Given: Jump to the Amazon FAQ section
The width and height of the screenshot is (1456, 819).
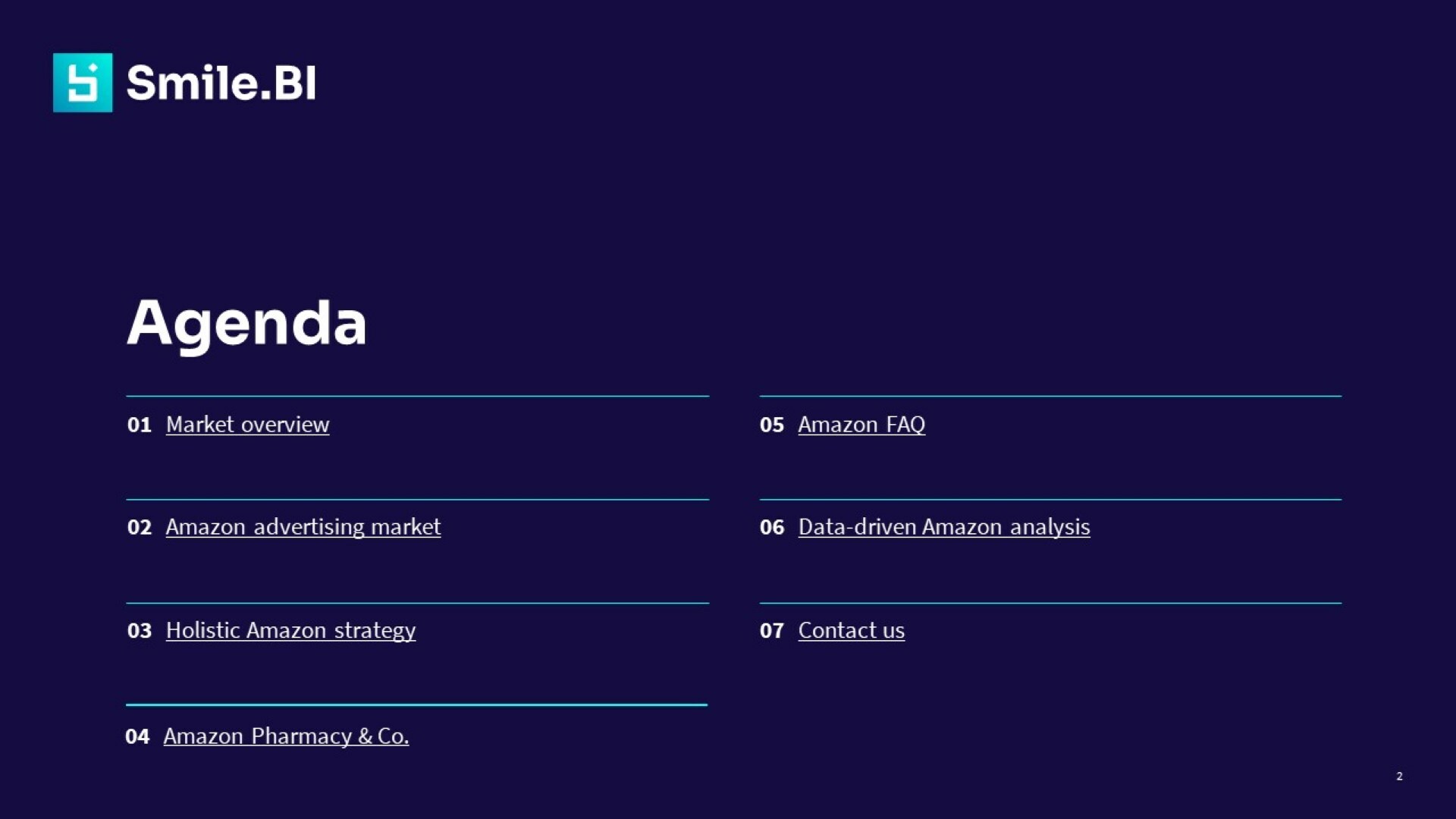Looking at the screenshot, I should tap(861, 425).
